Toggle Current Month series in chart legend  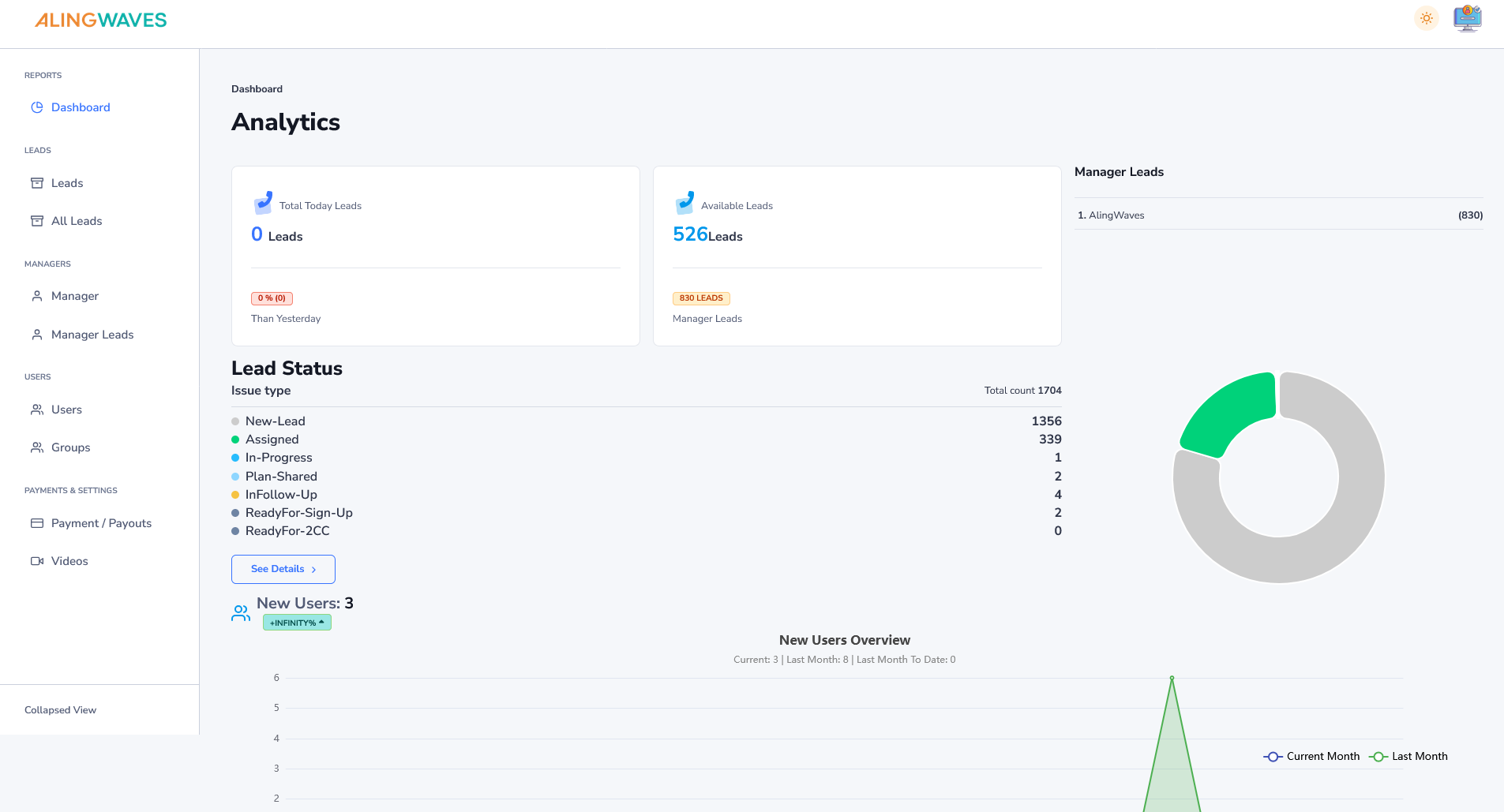coord(1311,756)
